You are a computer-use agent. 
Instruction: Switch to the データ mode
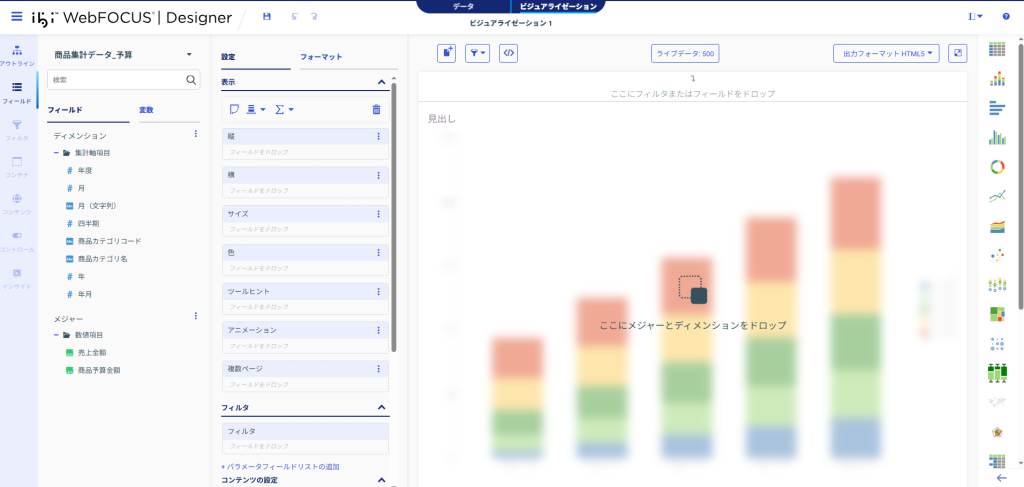coord(463,6)
